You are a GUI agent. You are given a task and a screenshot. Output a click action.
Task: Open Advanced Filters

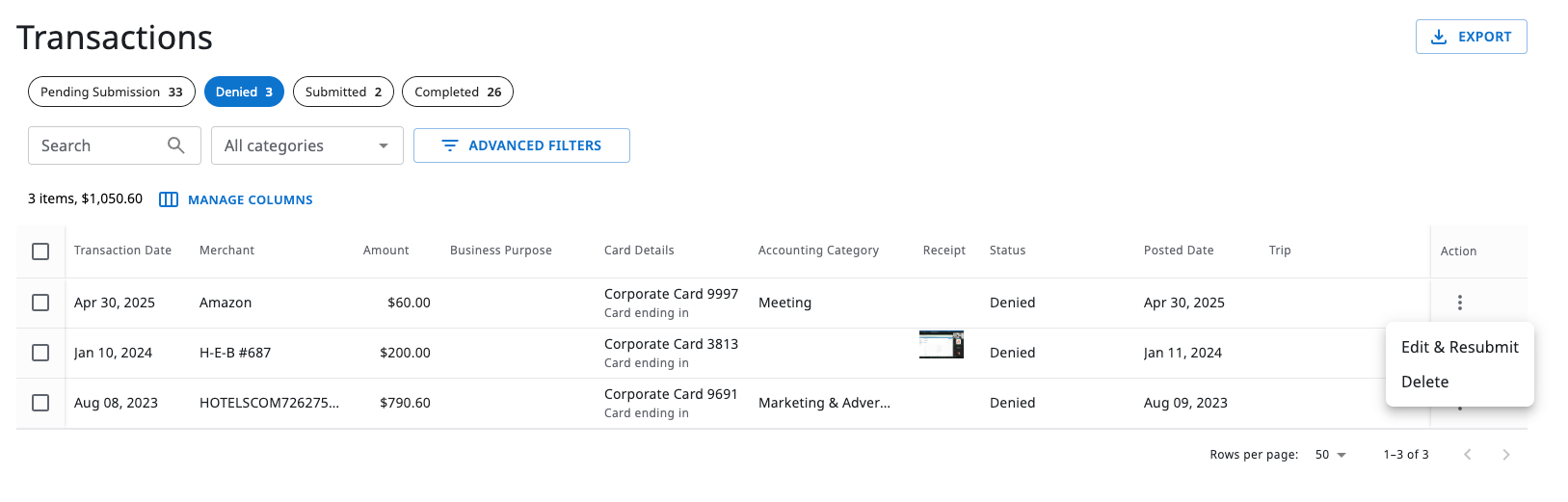point(521,145)
